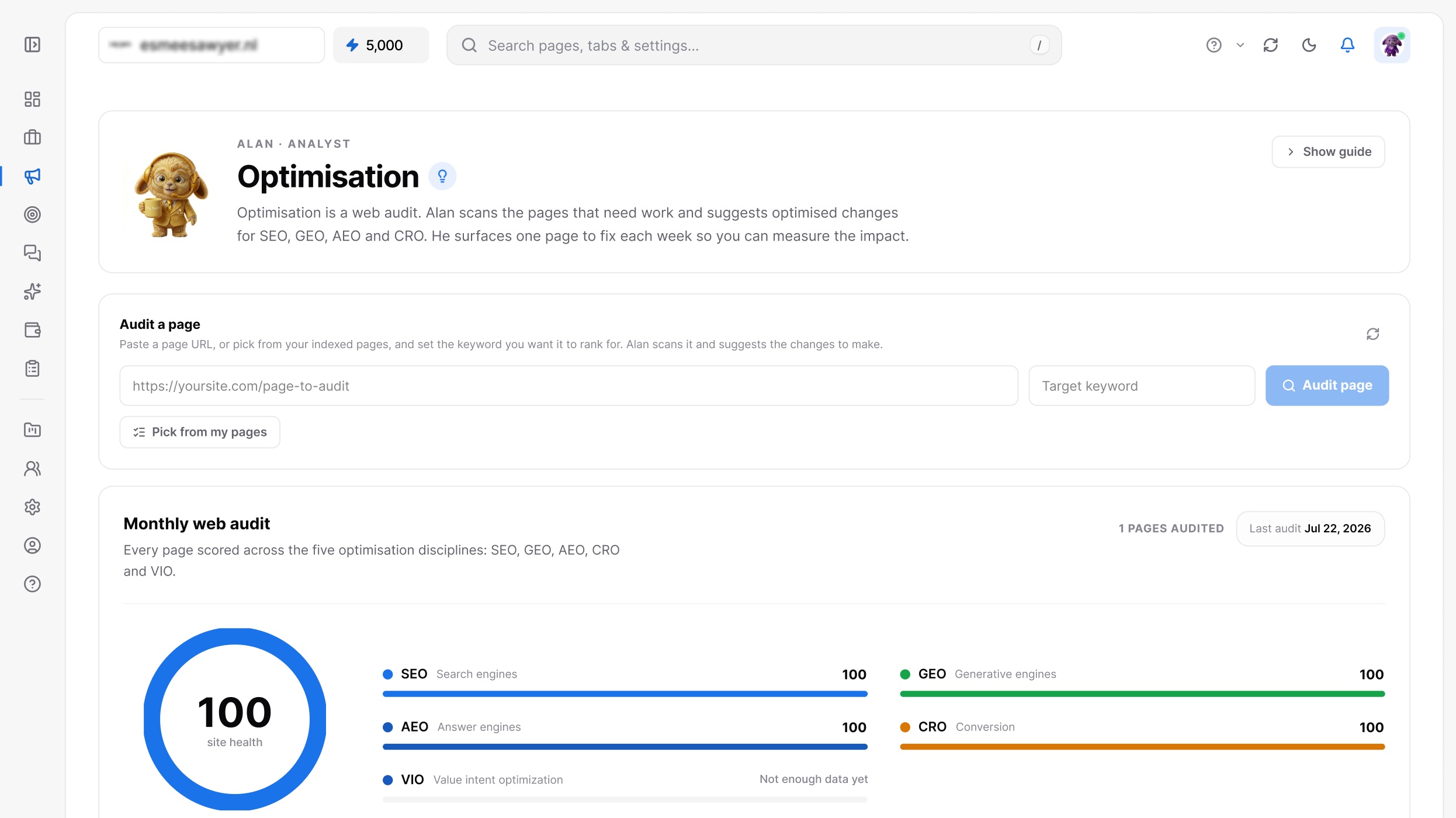
Task: Open the site selector dropdown
Action: 212,45
